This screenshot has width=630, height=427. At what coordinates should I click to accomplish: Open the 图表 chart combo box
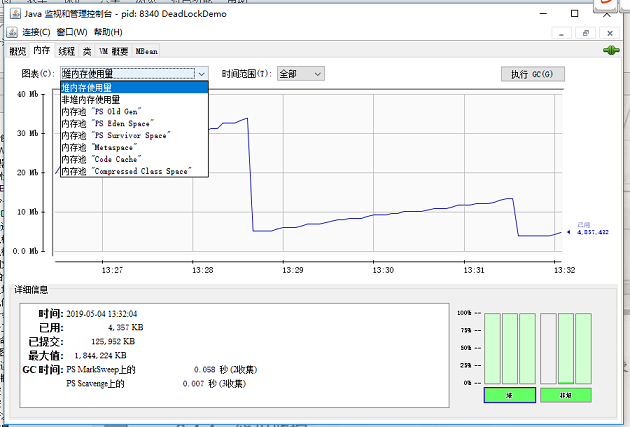click(x=134, y=74)
